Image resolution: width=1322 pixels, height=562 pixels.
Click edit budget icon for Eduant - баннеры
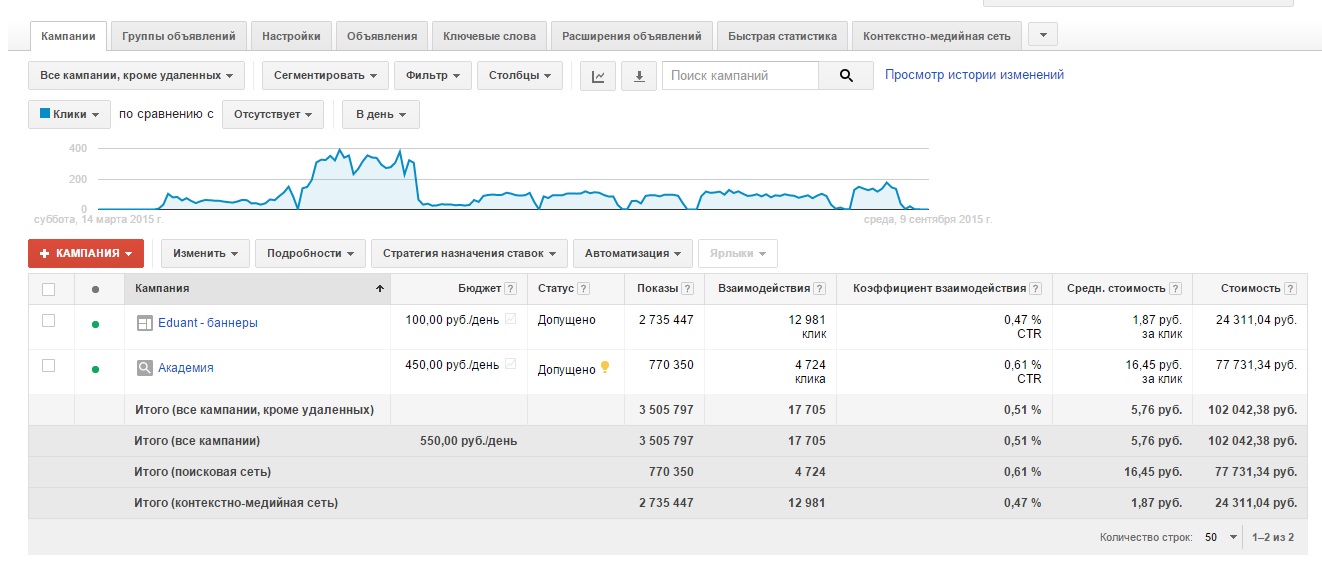[511, 319]
